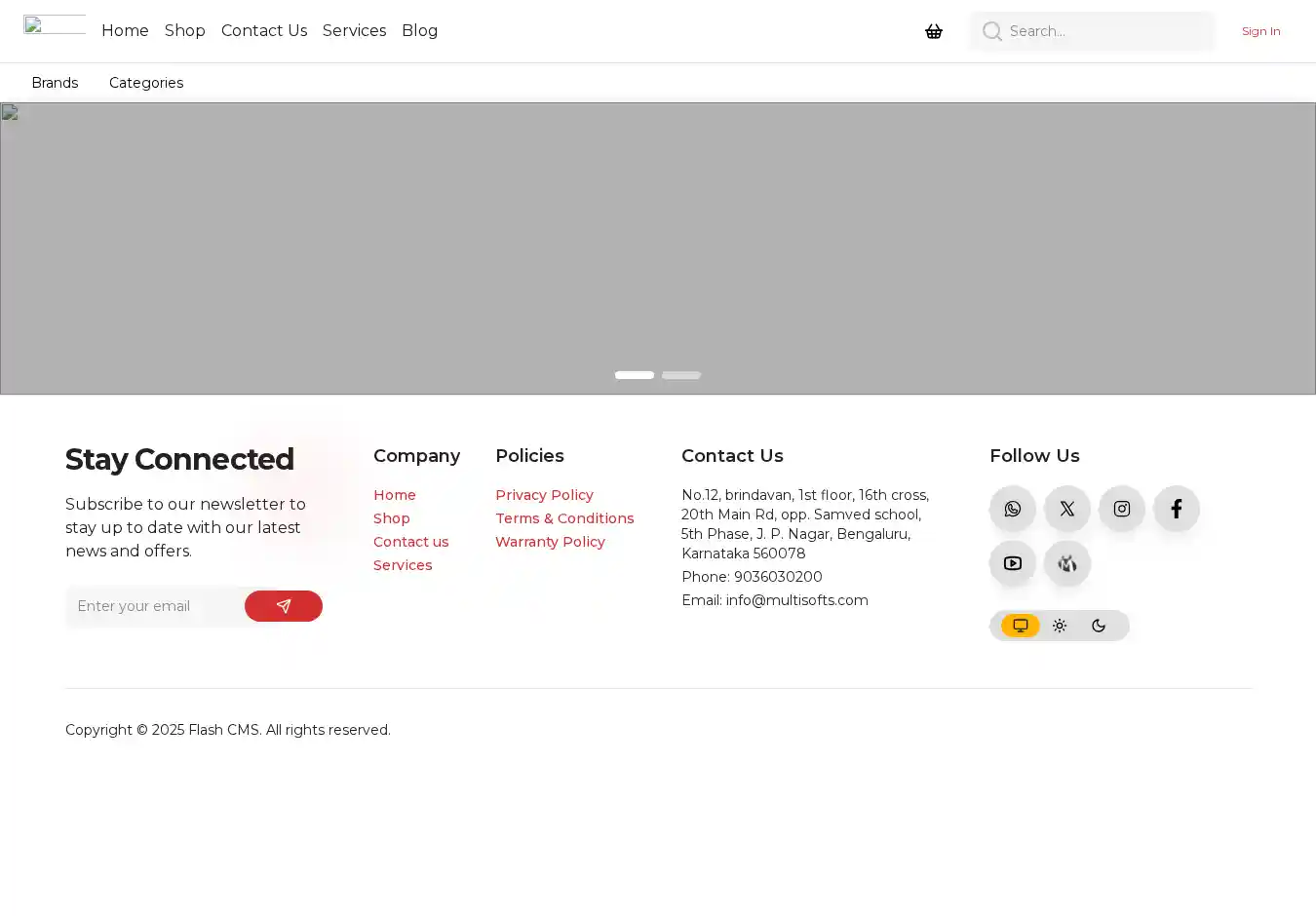Open the Shop page from navbar

185,31
